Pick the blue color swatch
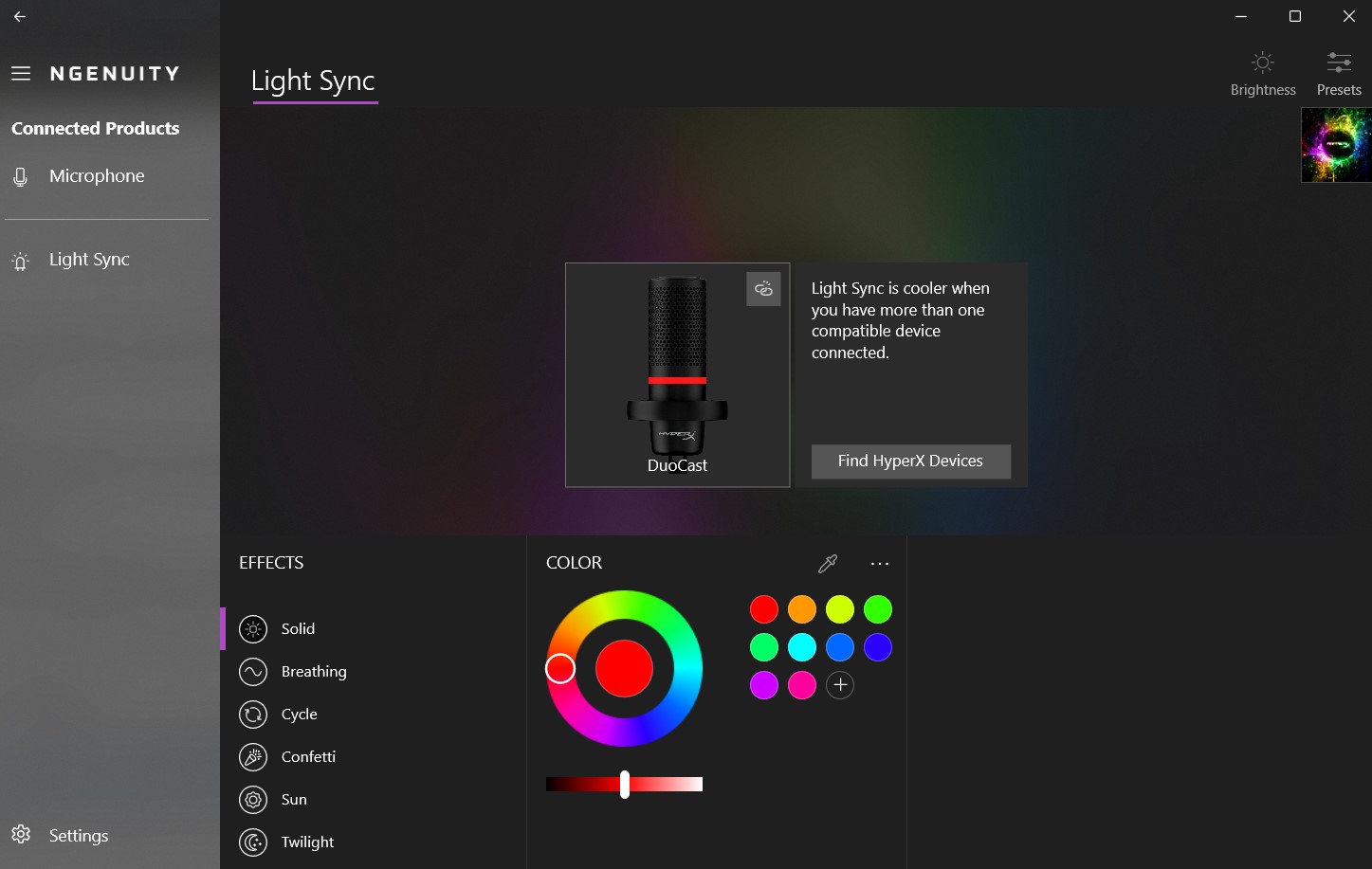 [x=840, y=647]
